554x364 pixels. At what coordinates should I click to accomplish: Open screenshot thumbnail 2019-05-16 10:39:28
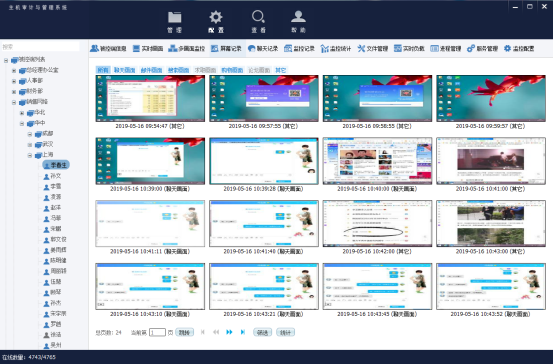[264, 161]
